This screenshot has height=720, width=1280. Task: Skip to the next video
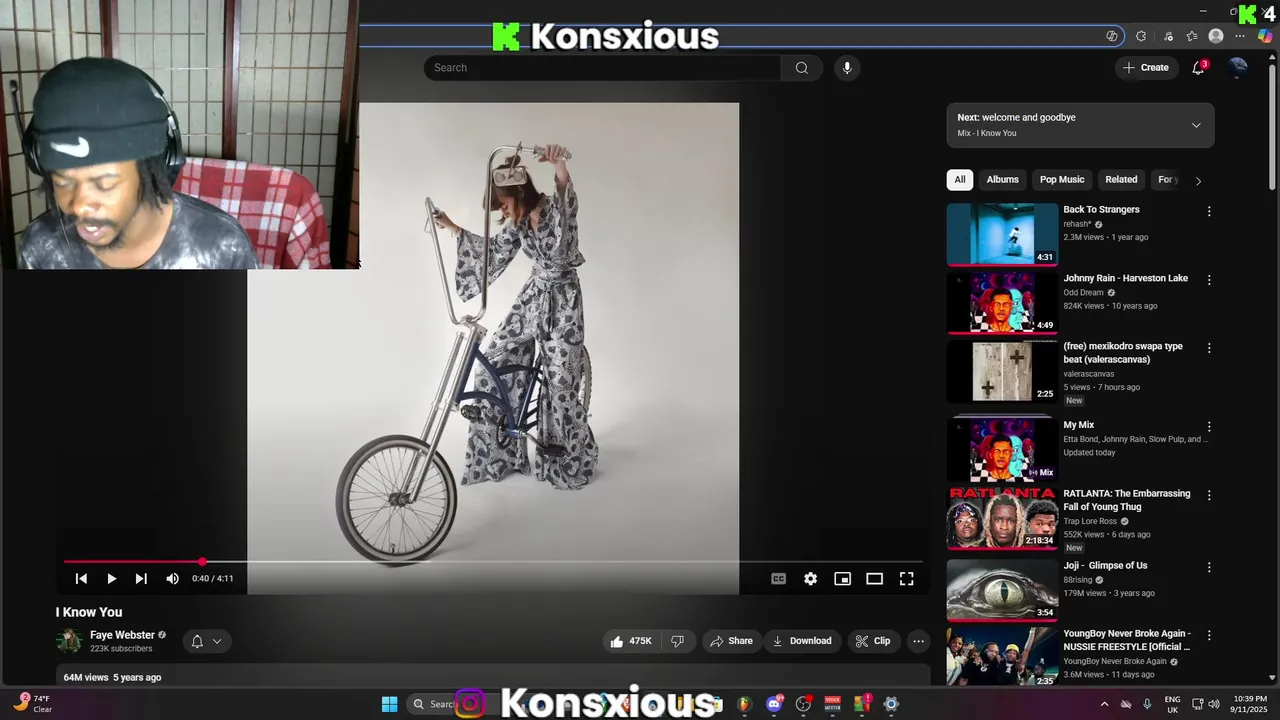(141, 578)
